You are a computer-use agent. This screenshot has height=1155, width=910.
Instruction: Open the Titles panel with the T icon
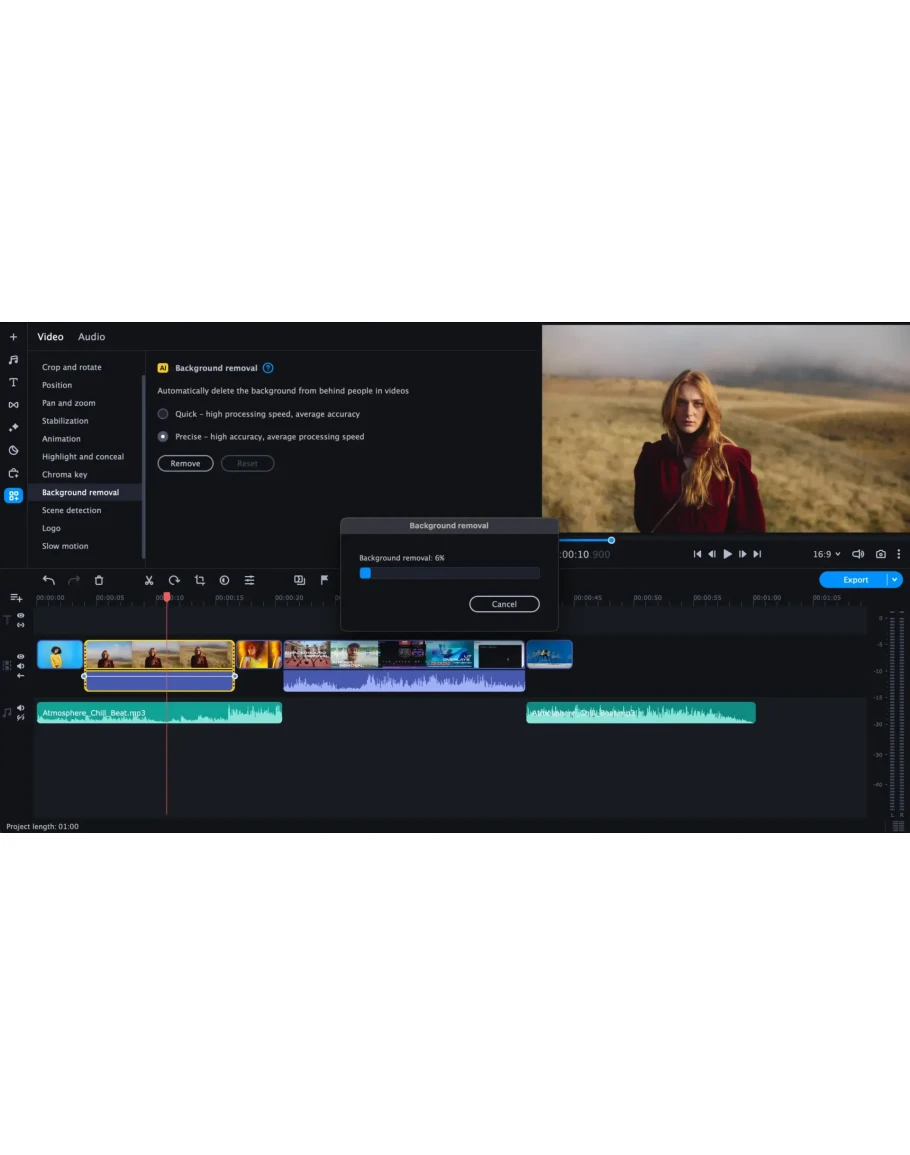click(x=13, y=382)
